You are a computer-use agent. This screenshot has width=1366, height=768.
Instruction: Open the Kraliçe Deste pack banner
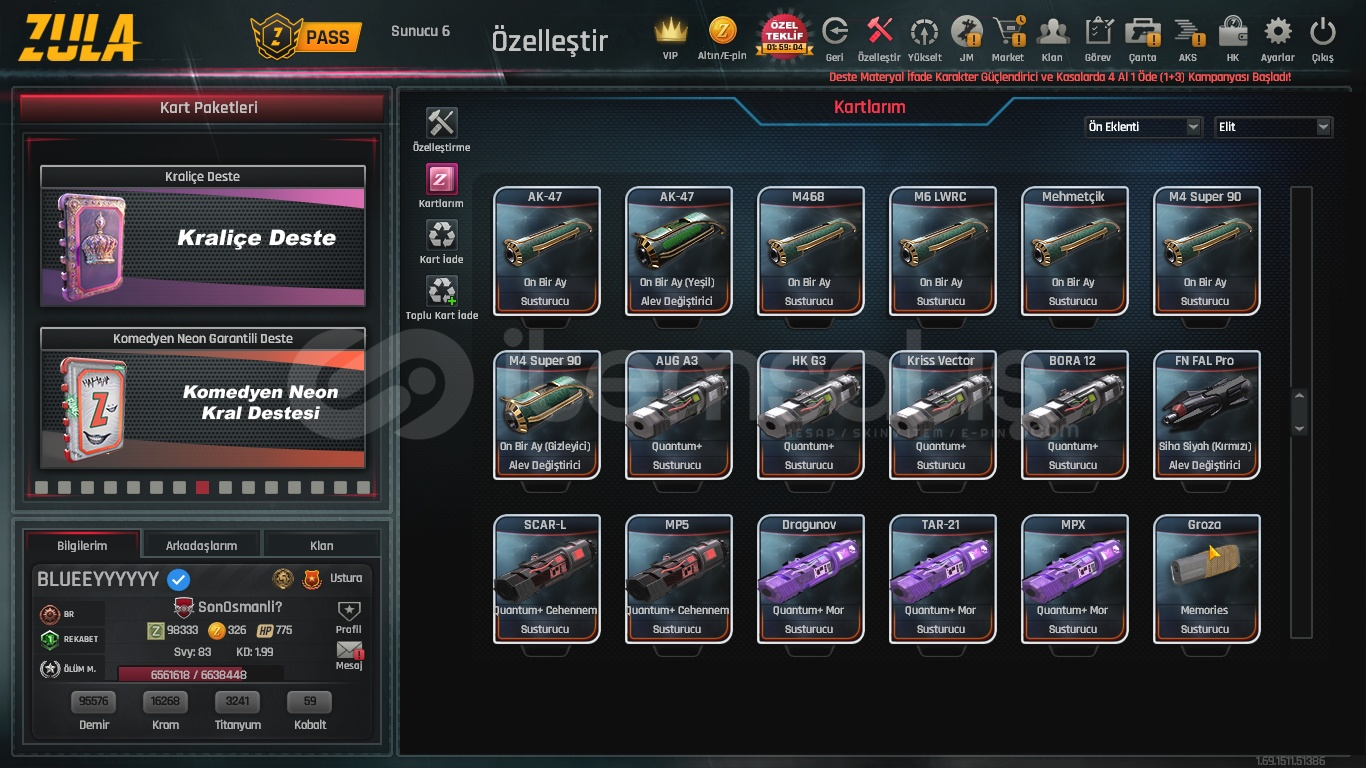click(203, 236)
